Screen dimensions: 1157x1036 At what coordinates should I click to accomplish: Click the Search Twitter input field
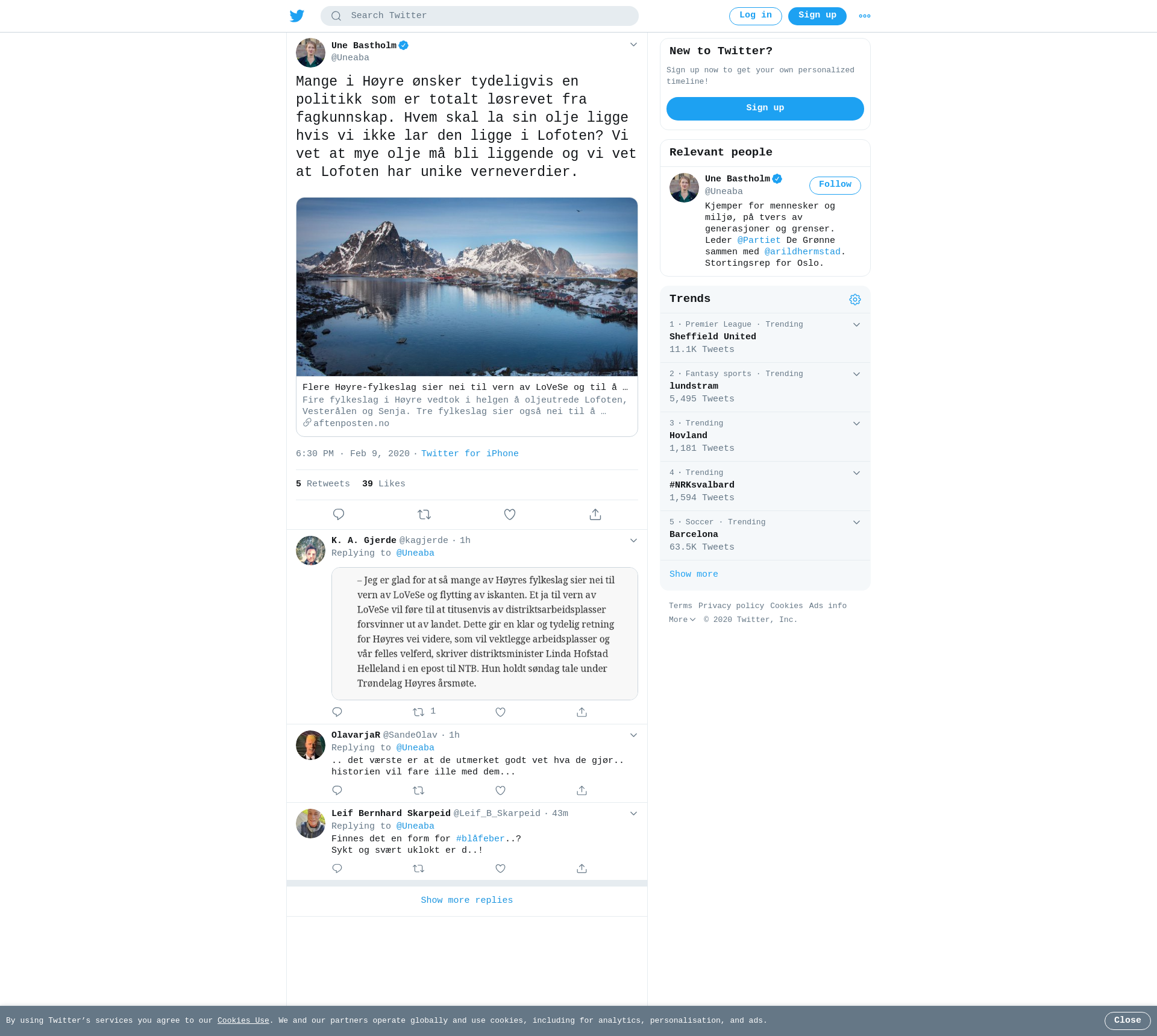click(x=480, y=16)
